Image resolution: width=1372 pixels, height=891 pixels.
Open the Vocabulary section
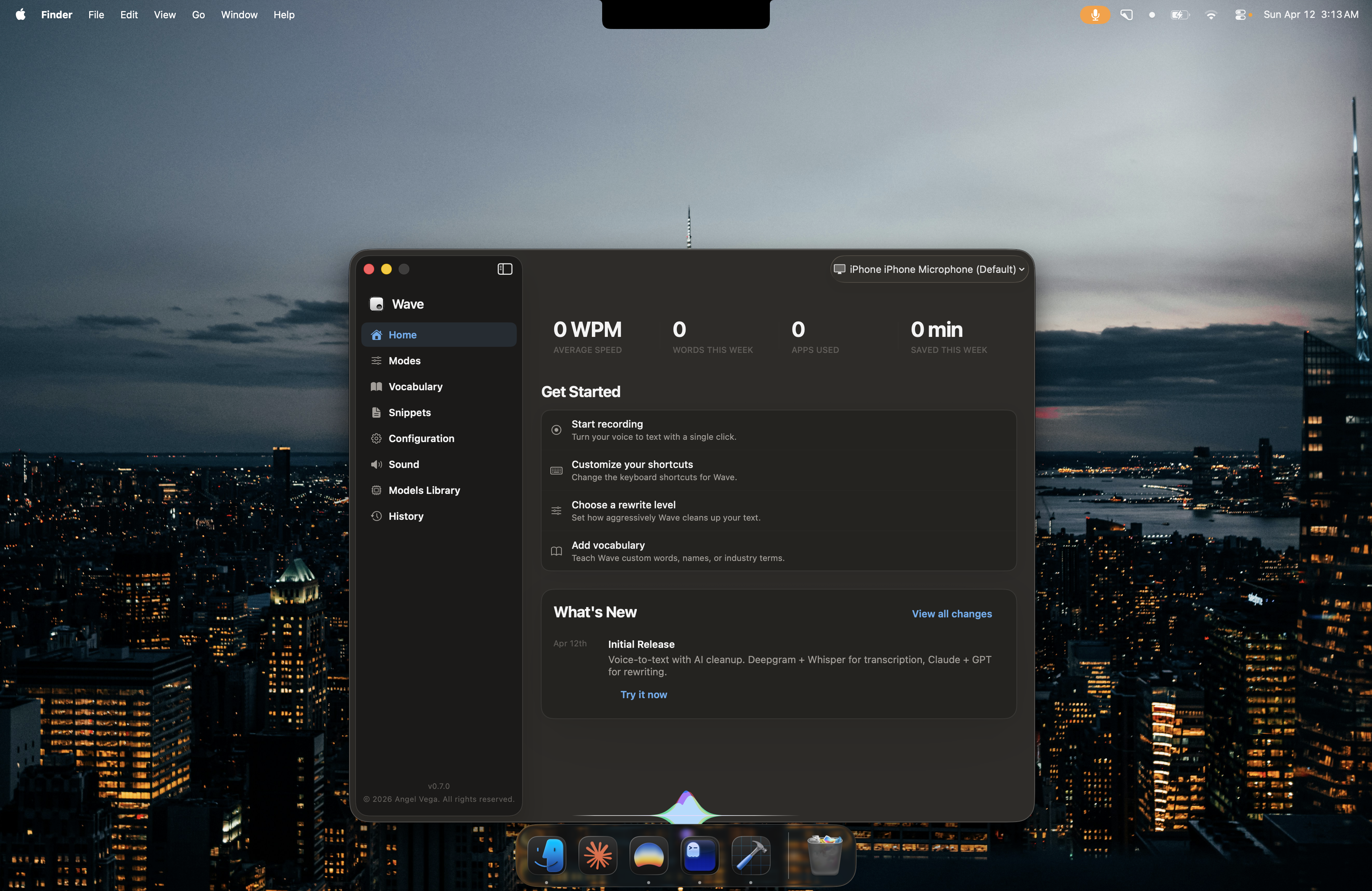pyautogui.click(x=415, y=387)
